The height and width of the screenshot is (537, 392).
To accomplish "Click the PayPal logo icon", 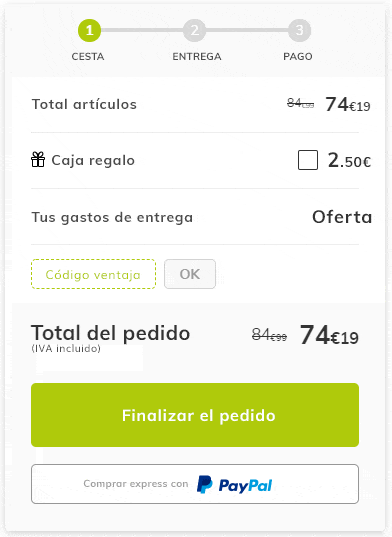I will point(204,484).
